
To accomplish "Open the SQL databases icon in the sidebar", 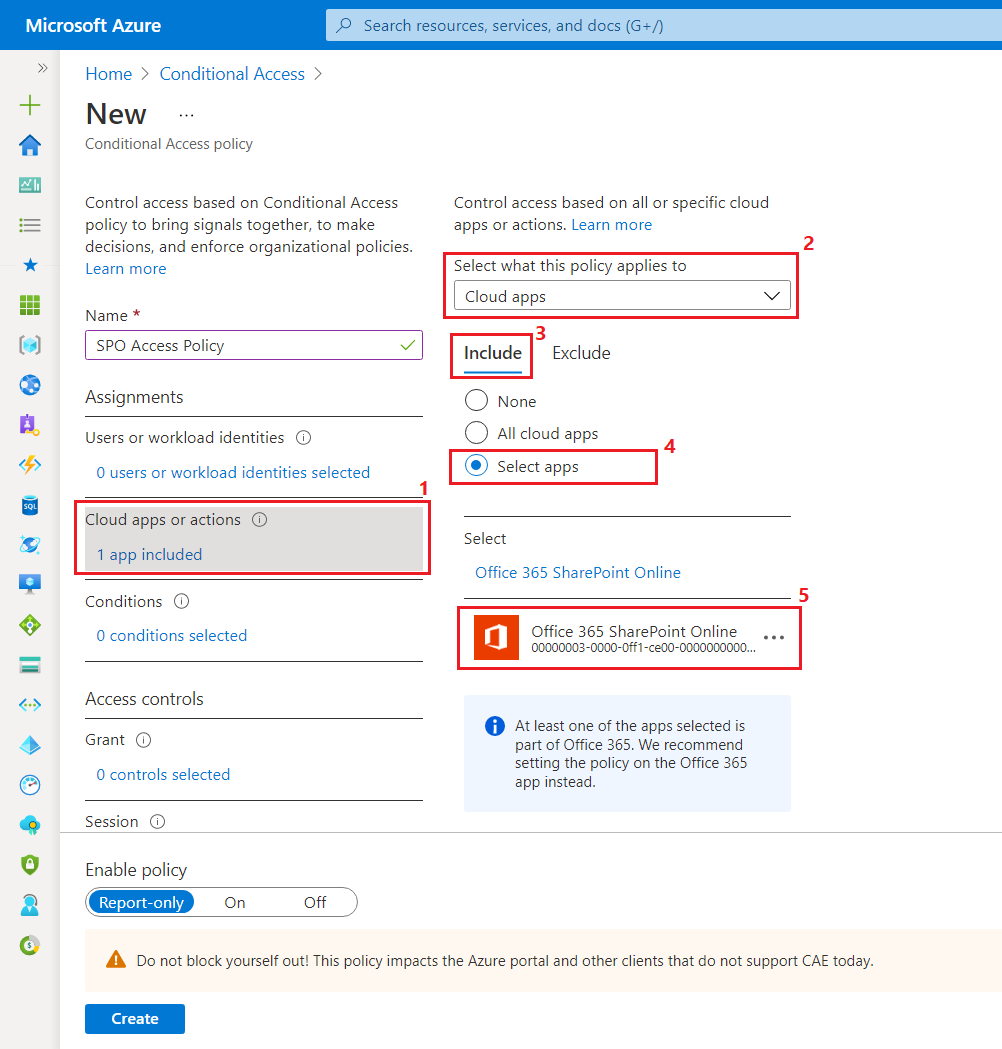I will click(x=29, y=505).
